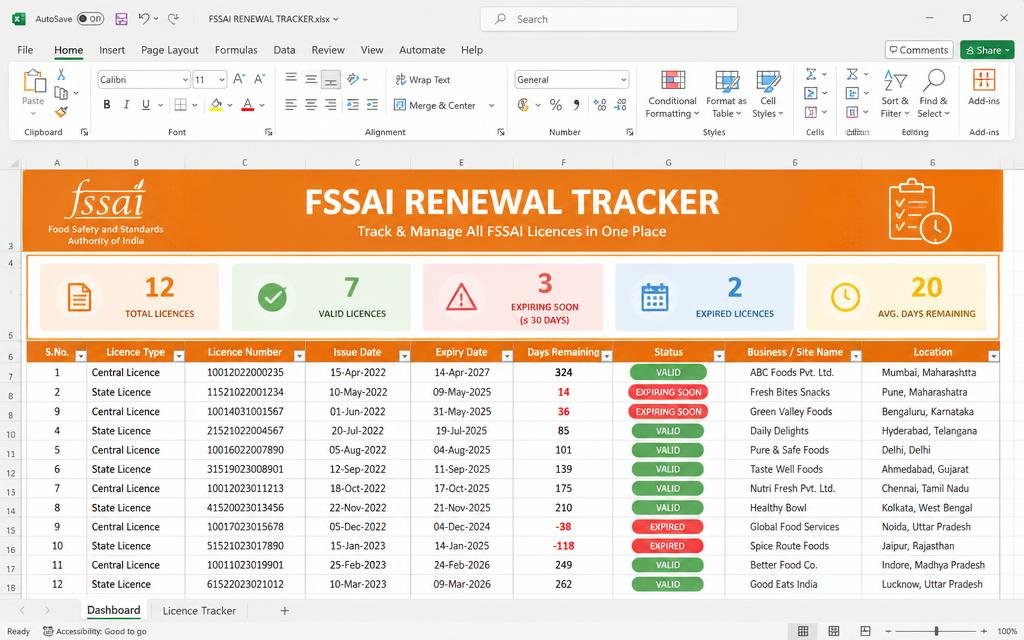Image resolution: width=1024 pixels, height=640 pixels.
Task: Click Increase Decimal icon
Action: (600, 104)
